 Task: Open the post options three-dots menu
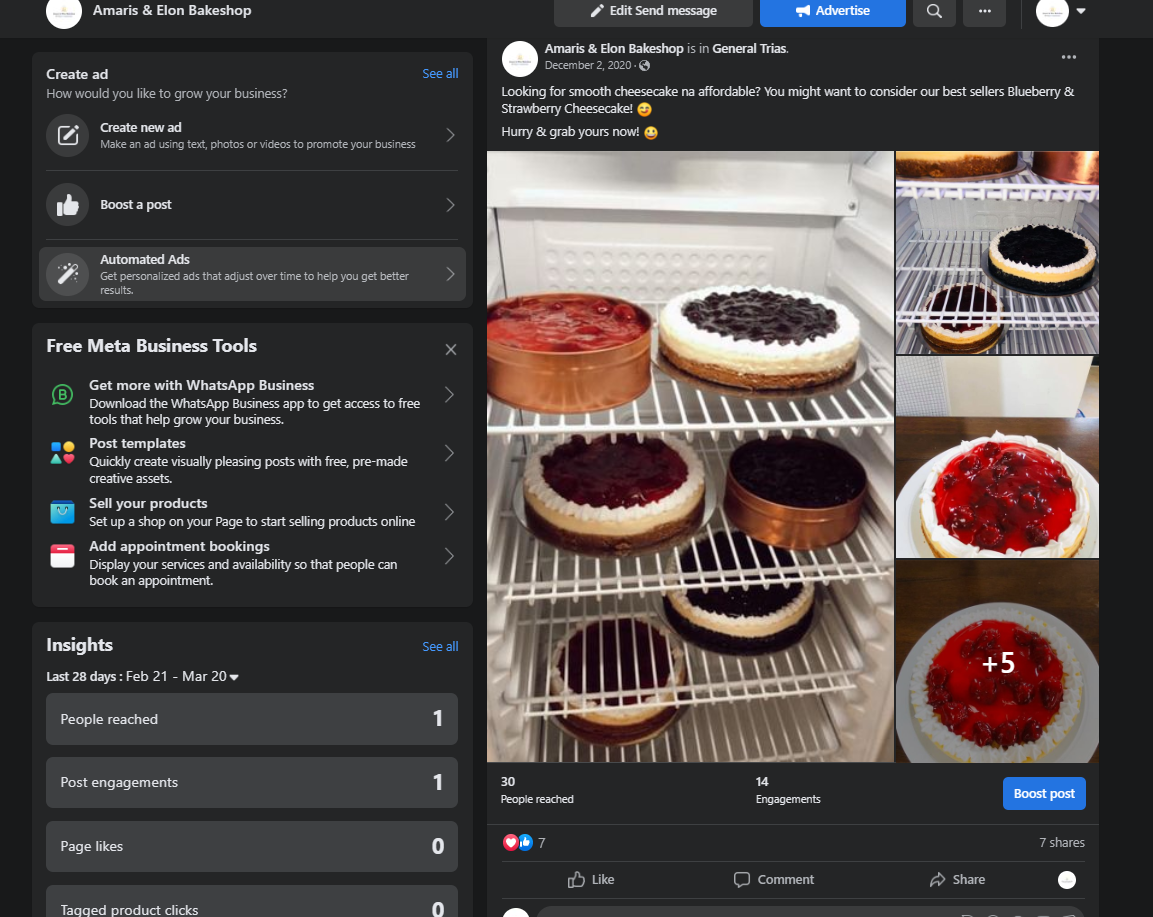(x=1068, y=57)
